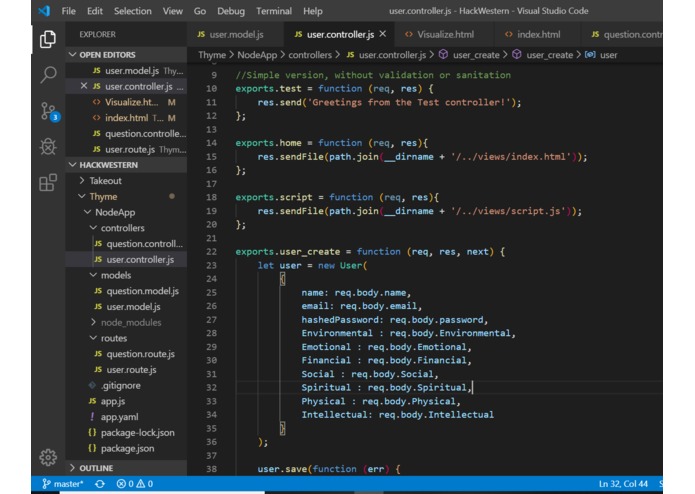Open the Extensions view icon
Image resolution: width=695 pixels, height=494 pixels.
pos(47,183)
